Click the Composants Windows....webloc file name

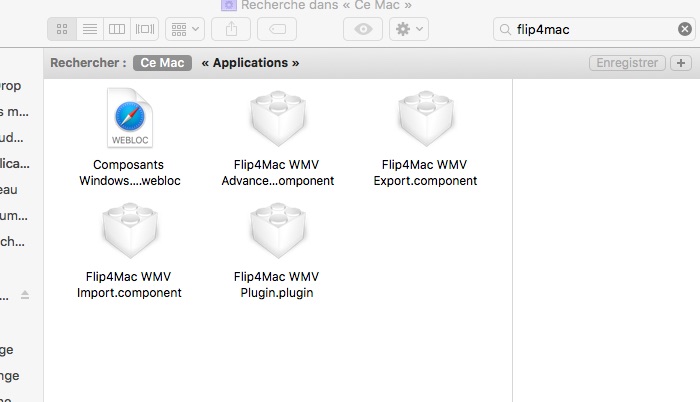129,173
